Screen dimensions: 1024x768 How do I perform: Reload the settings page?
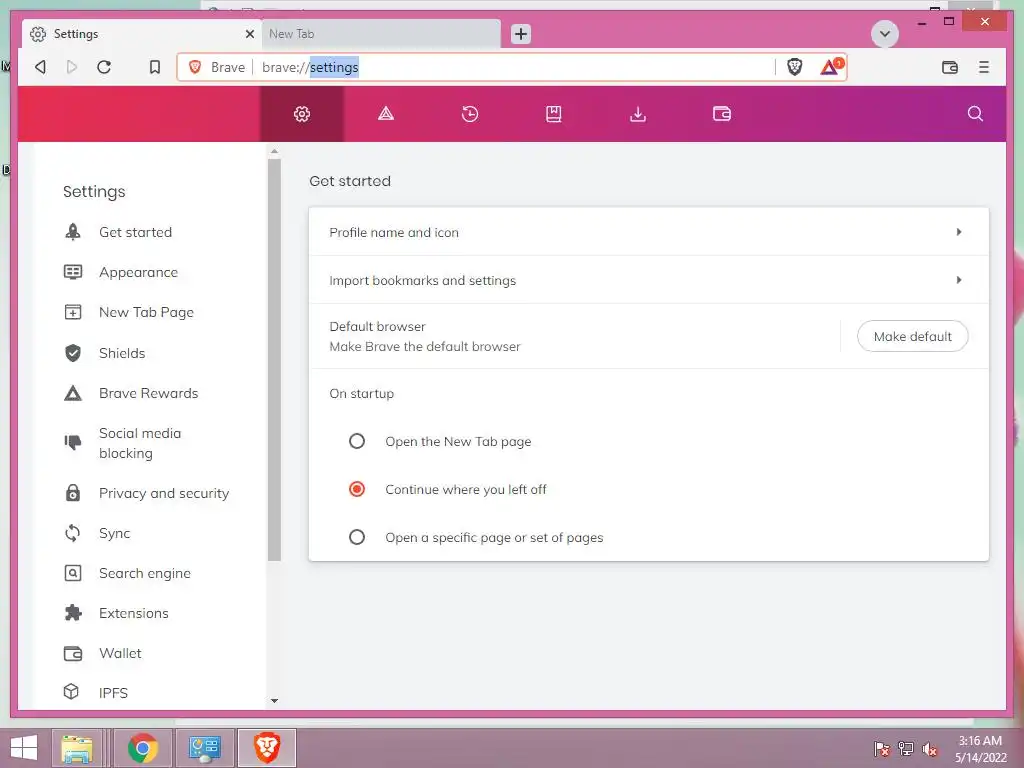(104, 67)
